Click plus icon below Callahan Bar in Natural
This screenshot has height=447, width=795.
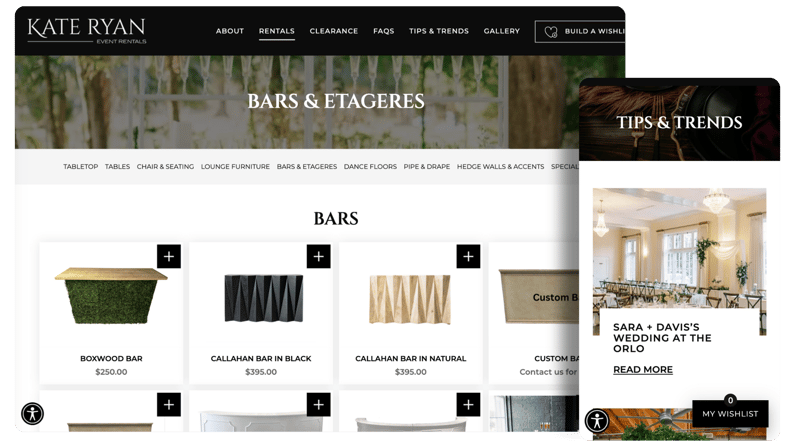click(x=468, y=404)
